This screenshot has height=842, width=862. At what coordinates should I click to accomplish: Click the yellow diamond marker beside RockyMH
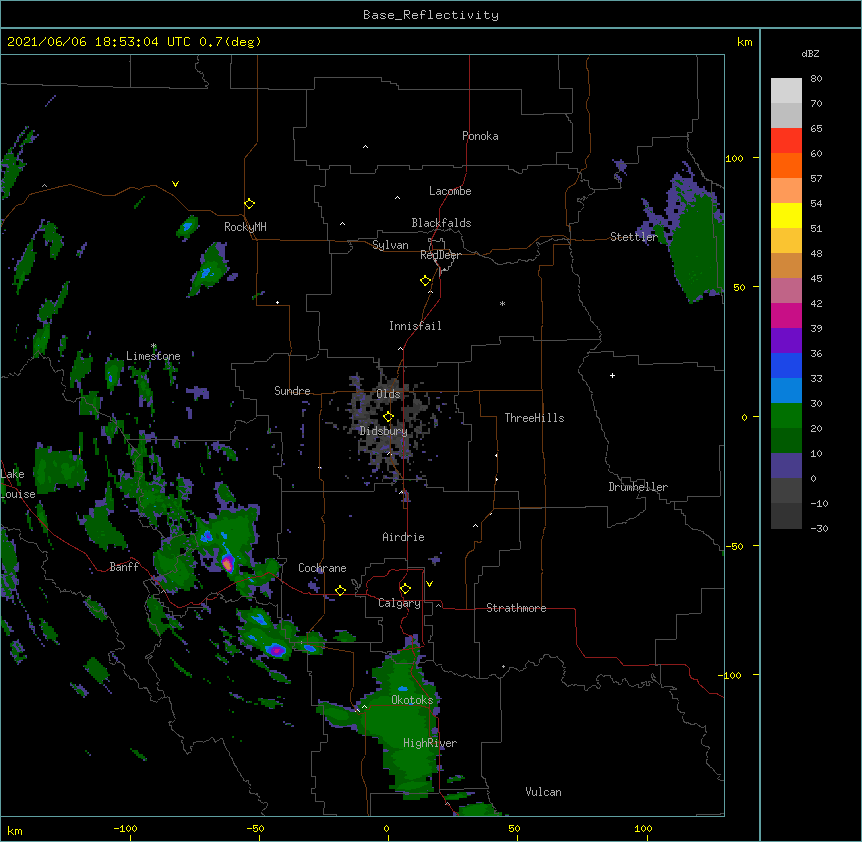coord(250,204)
